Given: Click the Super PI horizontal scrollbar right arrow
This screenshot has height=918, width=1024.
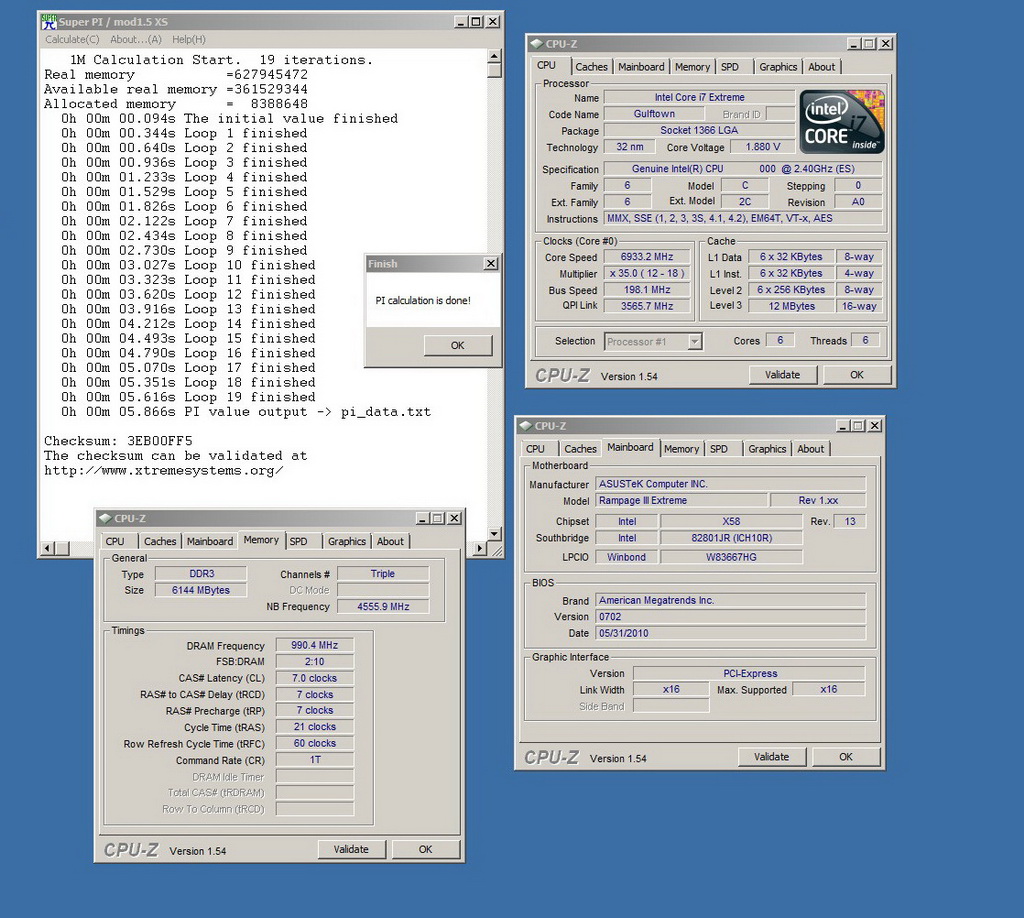Looking at the screenshot, I should tap(480, 548).
